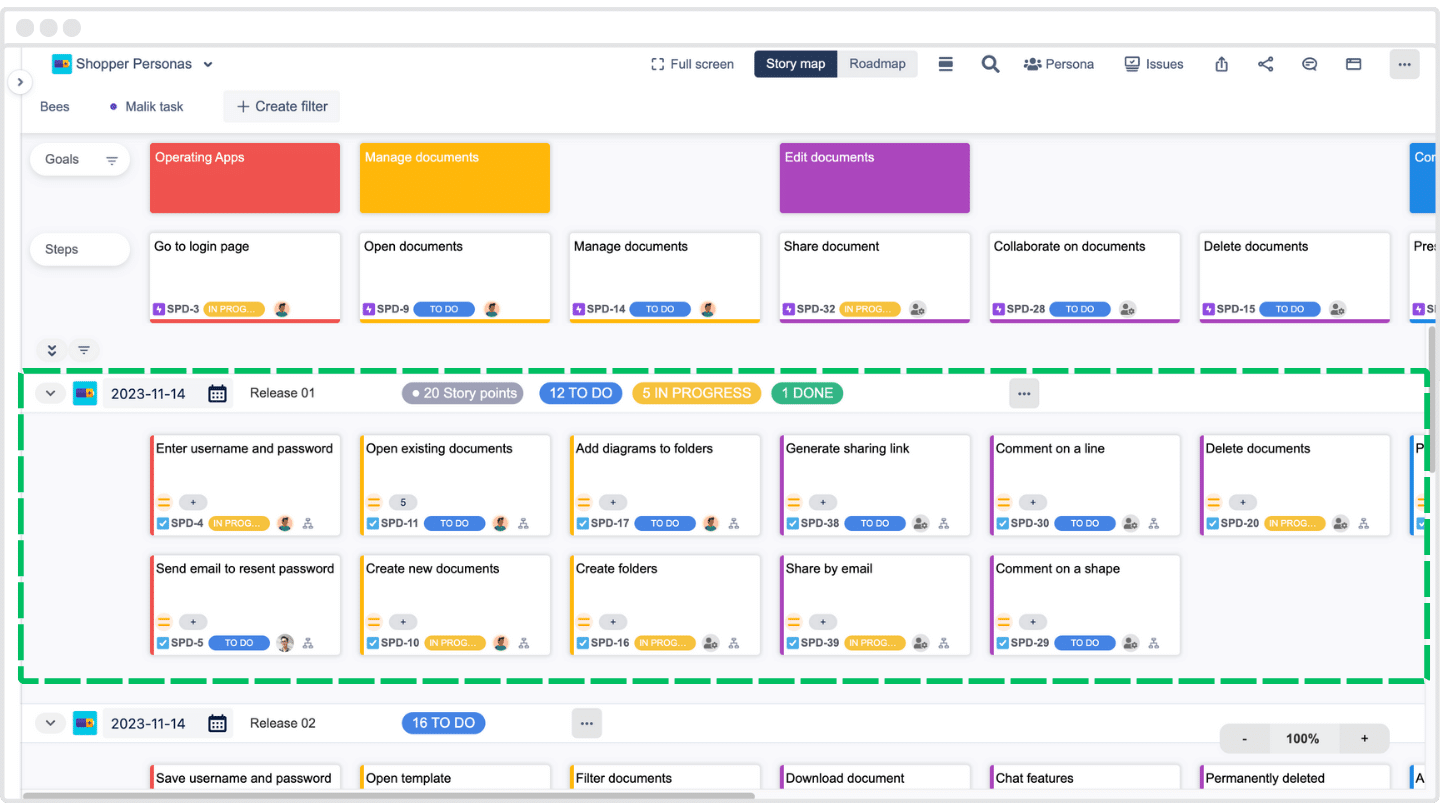Click story points plus on SPD-4
This screenshot has width=1440, height=810.
click(193, 502)
